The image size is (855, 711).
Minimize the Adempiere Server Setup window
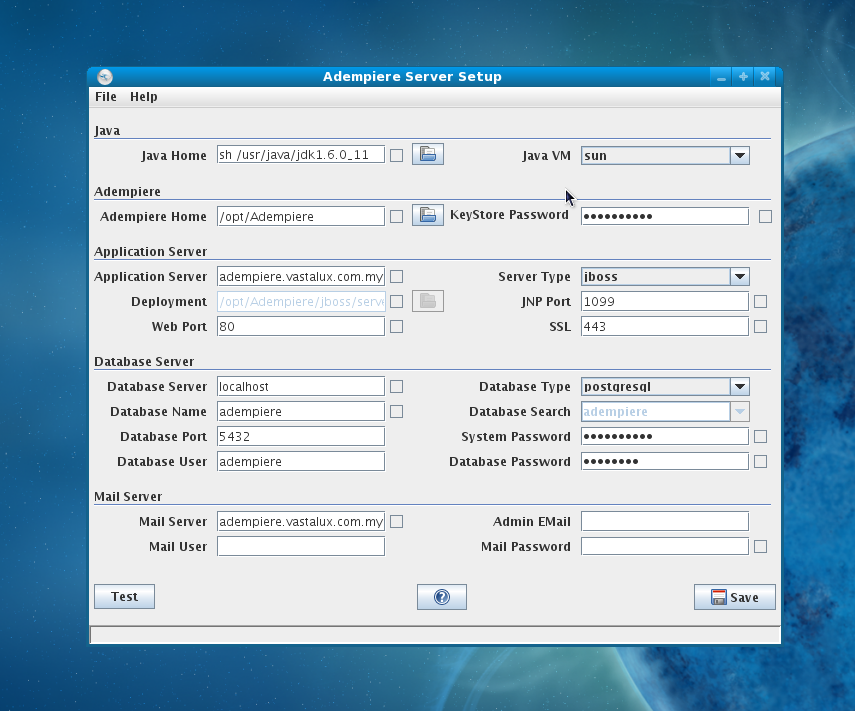click(721, 77)
